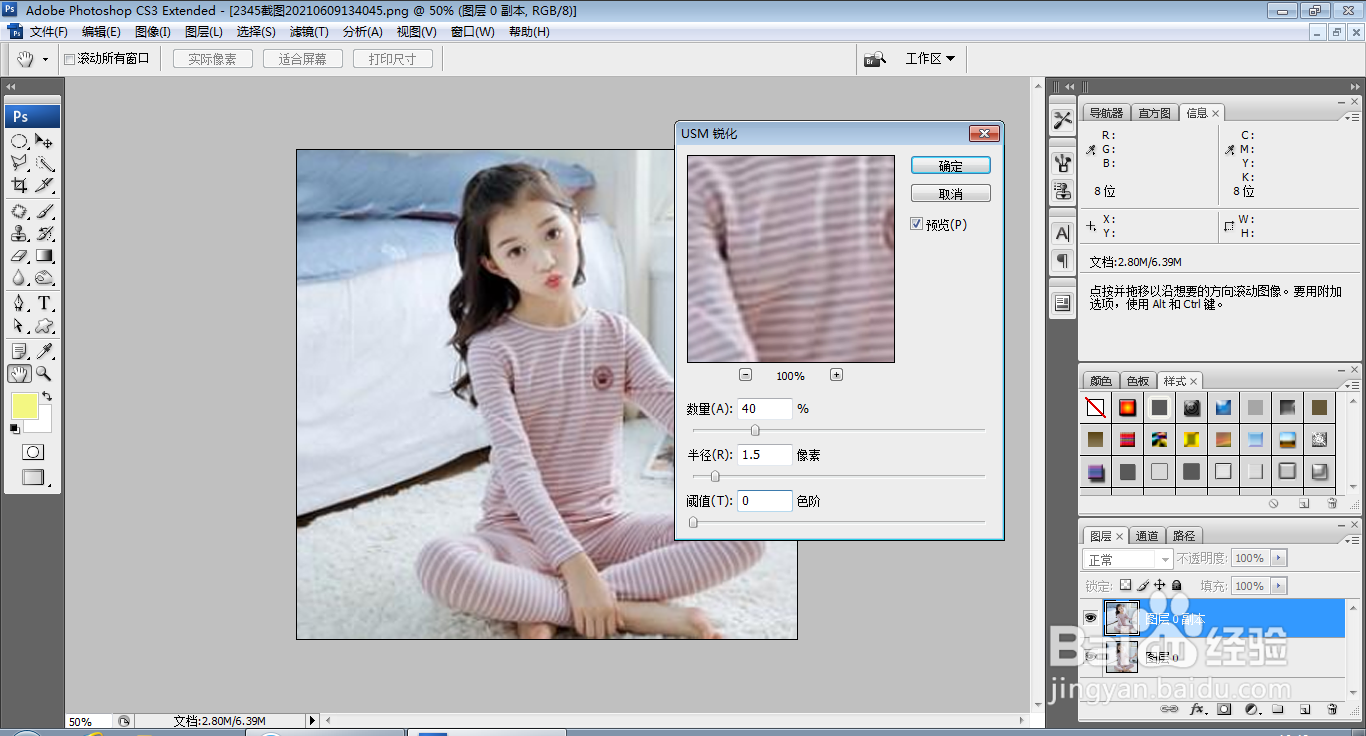Image resolution: width=1366 pixels, height=736 pixels.
Task: Select the Move tool
Action: click(x=45, y=141)
